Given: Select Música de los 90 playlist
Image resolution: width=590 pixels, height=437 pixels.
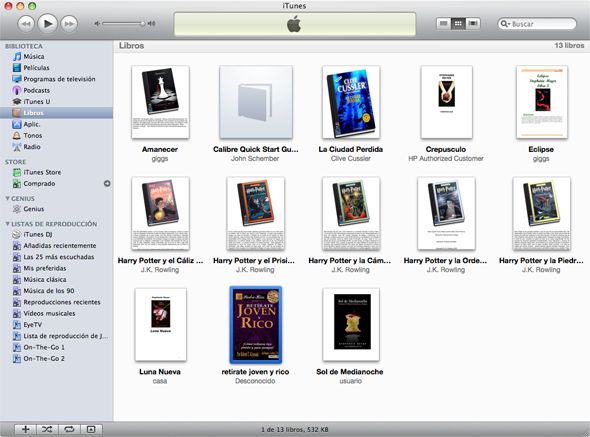Looking at the screenshot, I should point(56,291).
